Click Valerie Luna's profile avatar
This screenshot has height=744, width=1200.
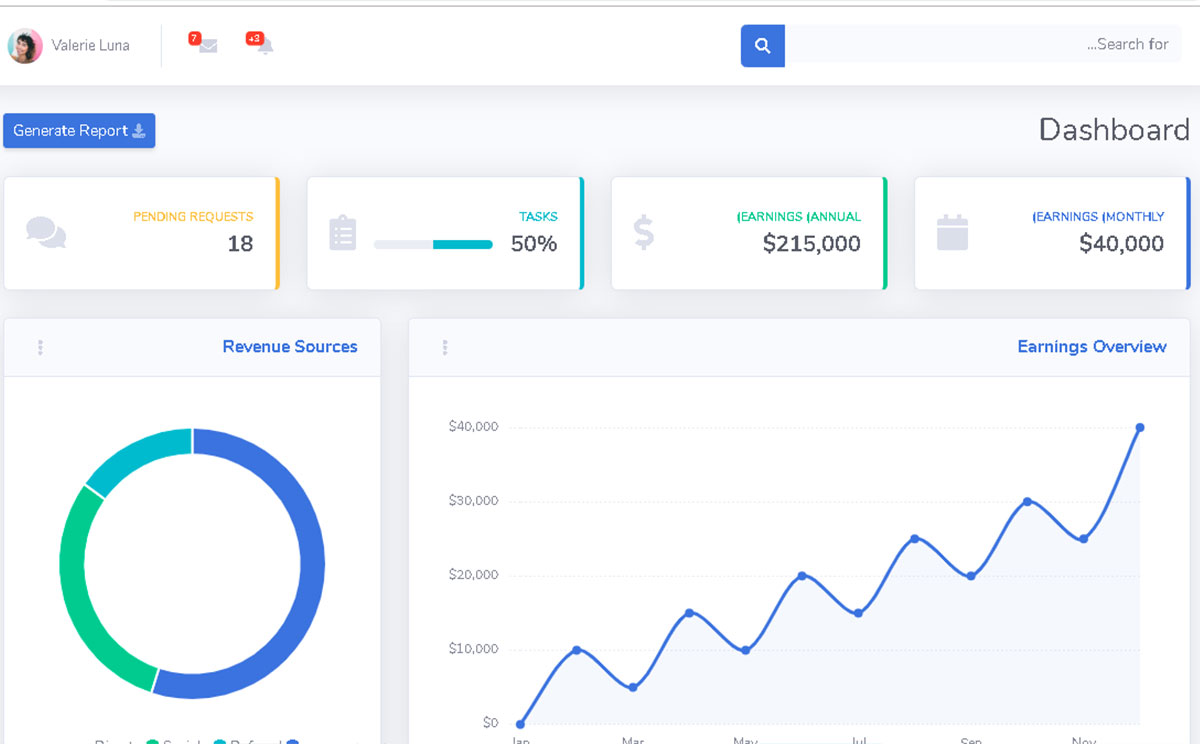point(25,45)
